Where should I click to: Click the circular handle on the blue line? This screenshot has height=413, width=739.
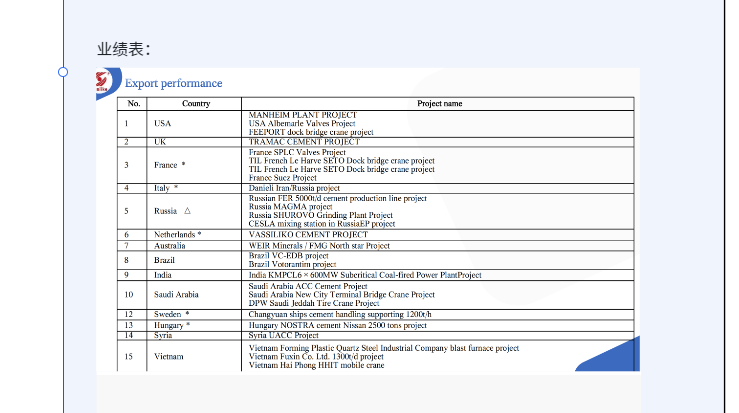tap(63, 72)
